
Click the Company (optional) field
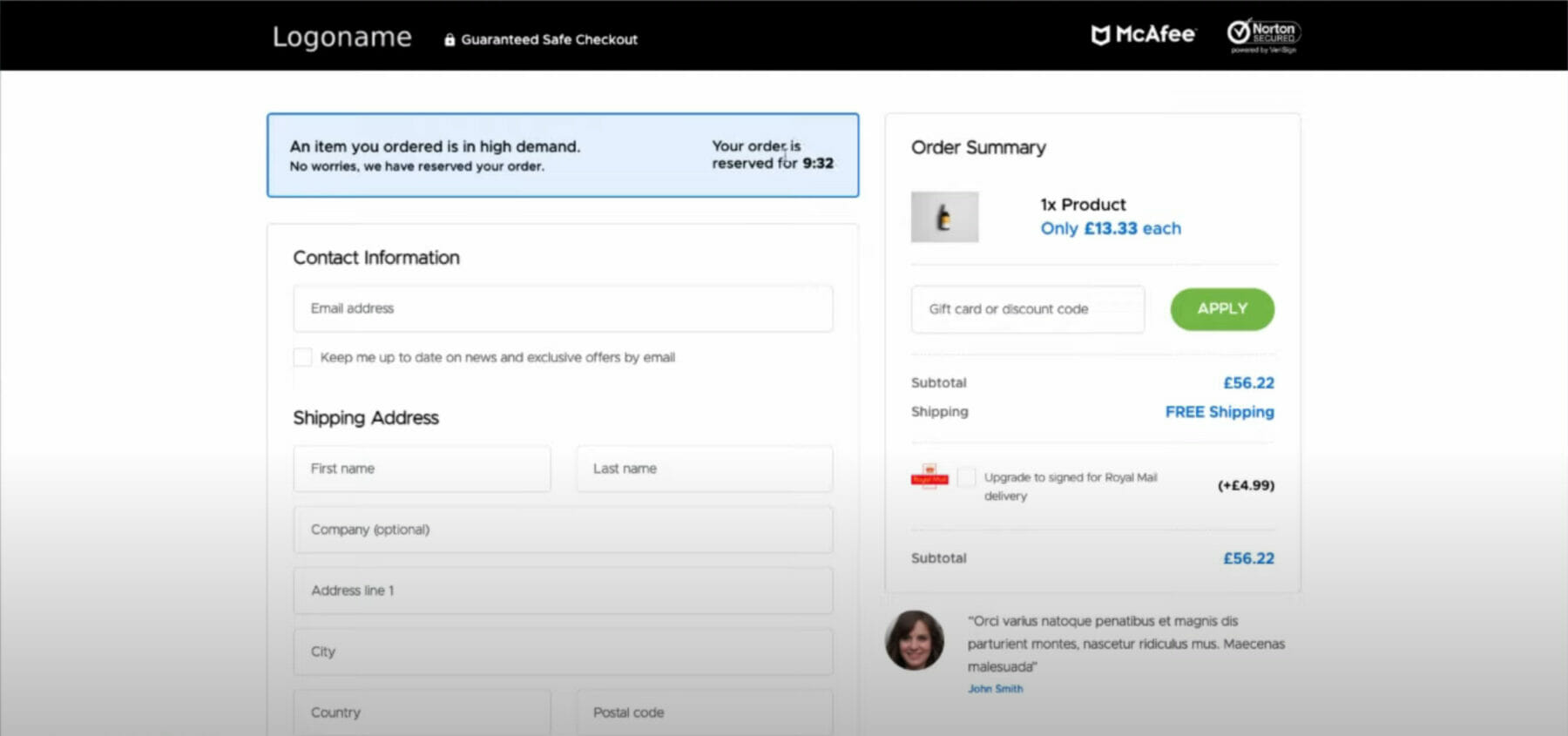(563, 530)
